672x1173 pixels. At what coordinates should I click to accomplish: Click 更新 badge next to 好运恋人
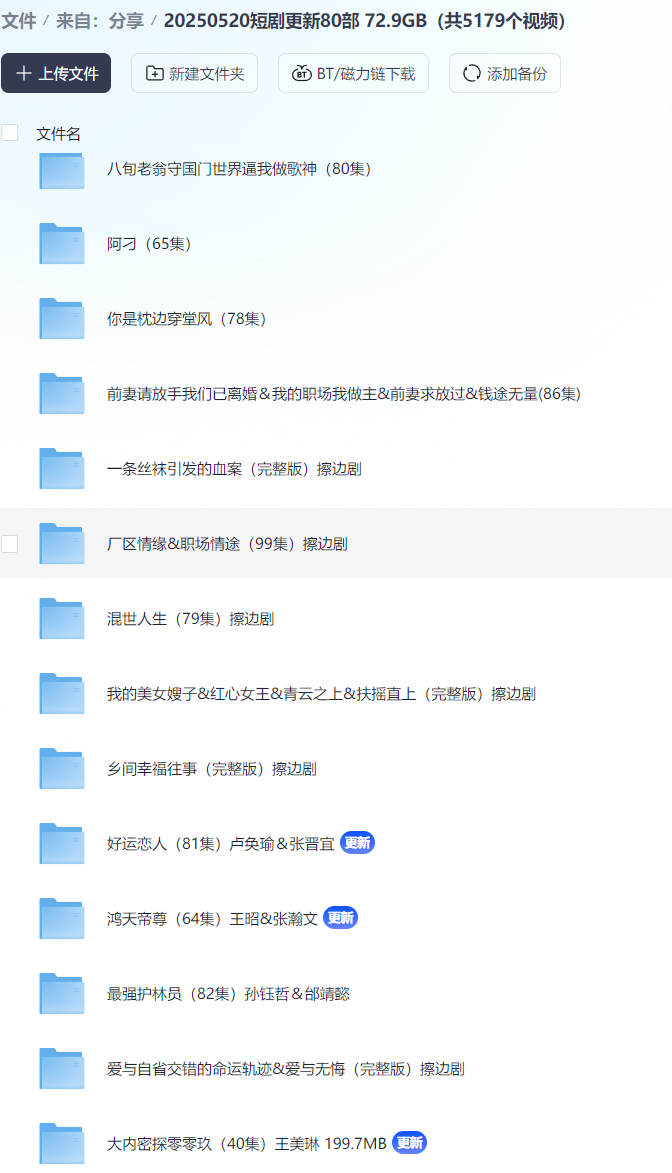click(x=358, y=842)
